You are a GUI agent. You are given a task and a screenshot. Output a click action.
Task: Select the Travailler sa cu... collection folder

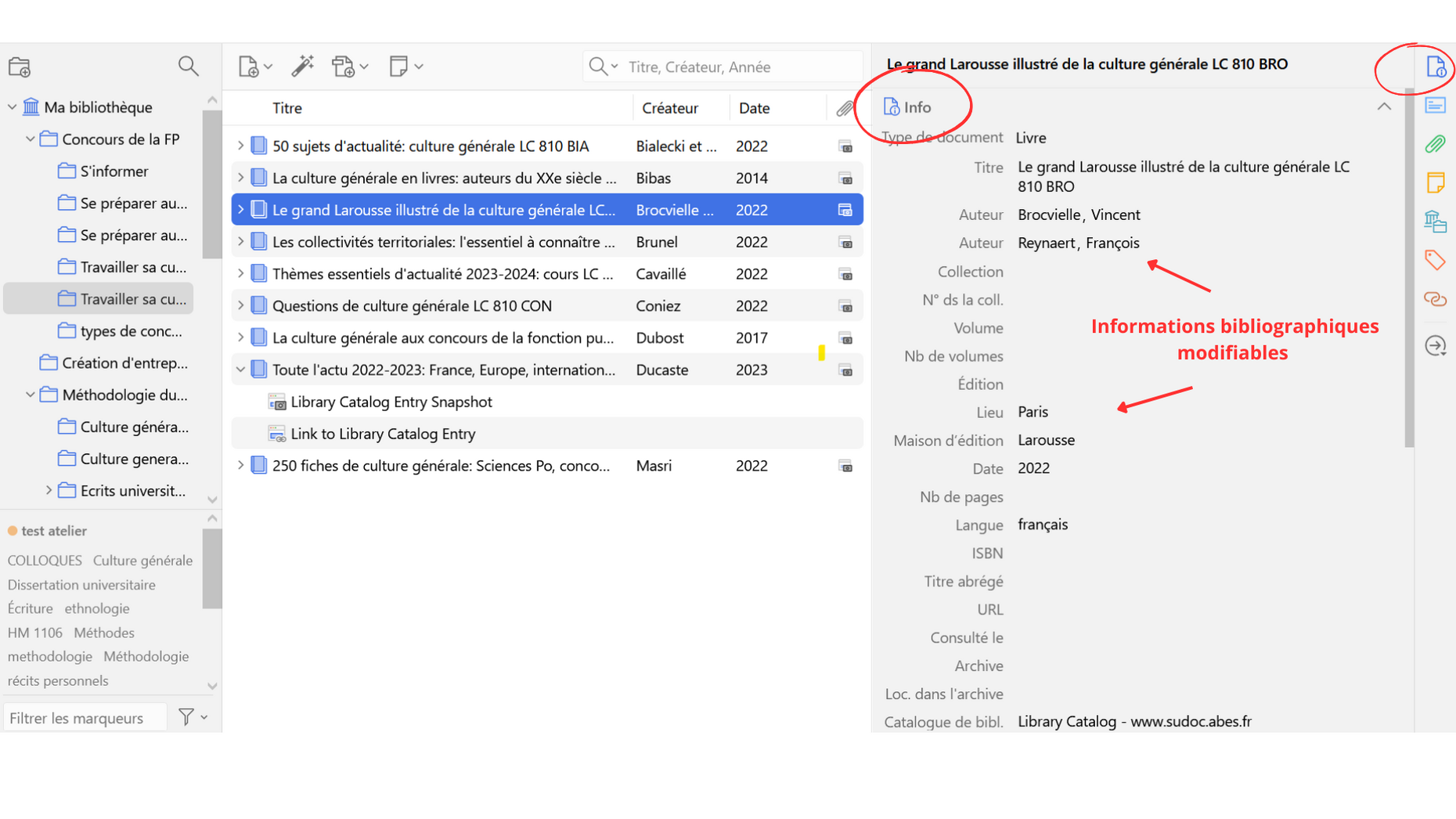pyautogui.click(x=133, y=298)
